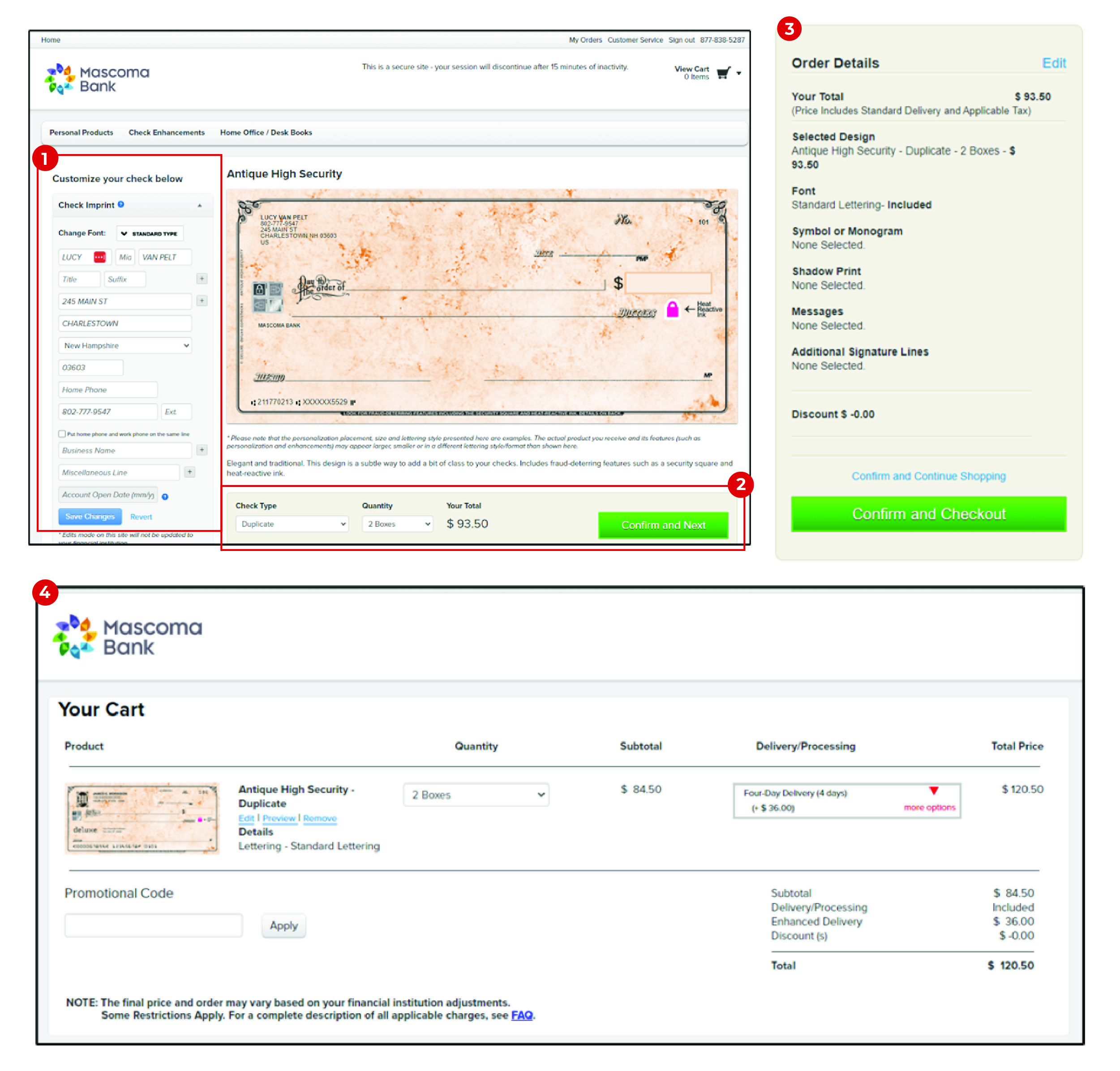Click the Antique High Security check preview image
Image resolution: width=1120 pixels, height=1071 pixels.
point(482,306)
